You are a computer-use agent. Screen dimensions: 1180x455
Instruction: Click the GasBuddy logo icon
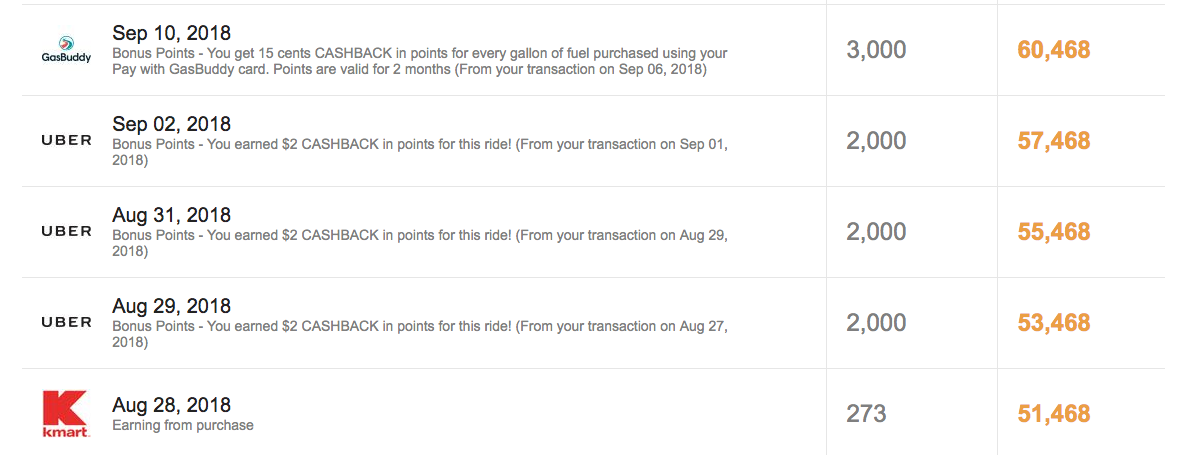pos(66,50)
